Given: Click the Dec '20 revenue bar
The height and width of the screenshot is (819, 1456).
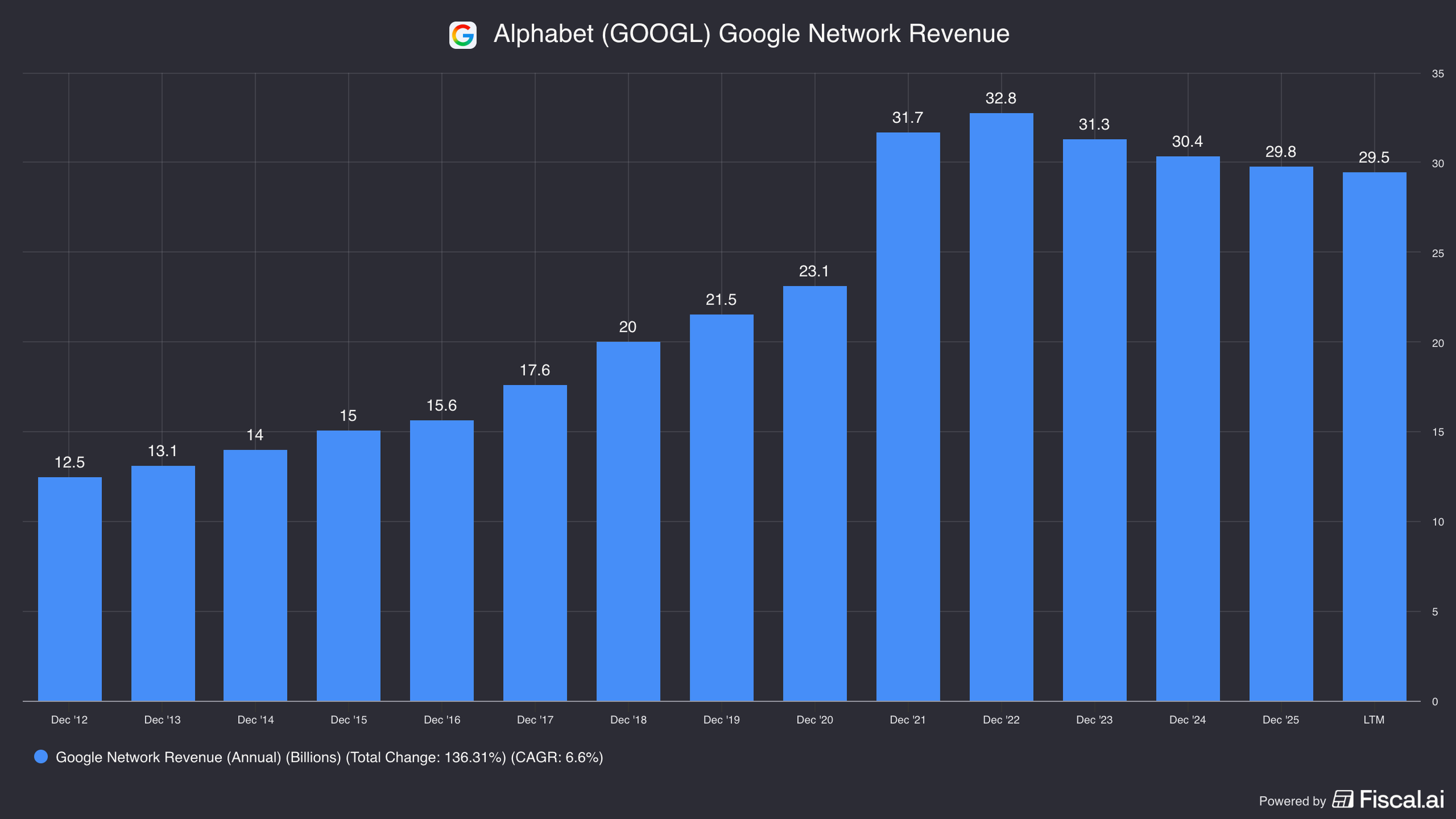Looking at the screenshot, I should coord(814,493).
